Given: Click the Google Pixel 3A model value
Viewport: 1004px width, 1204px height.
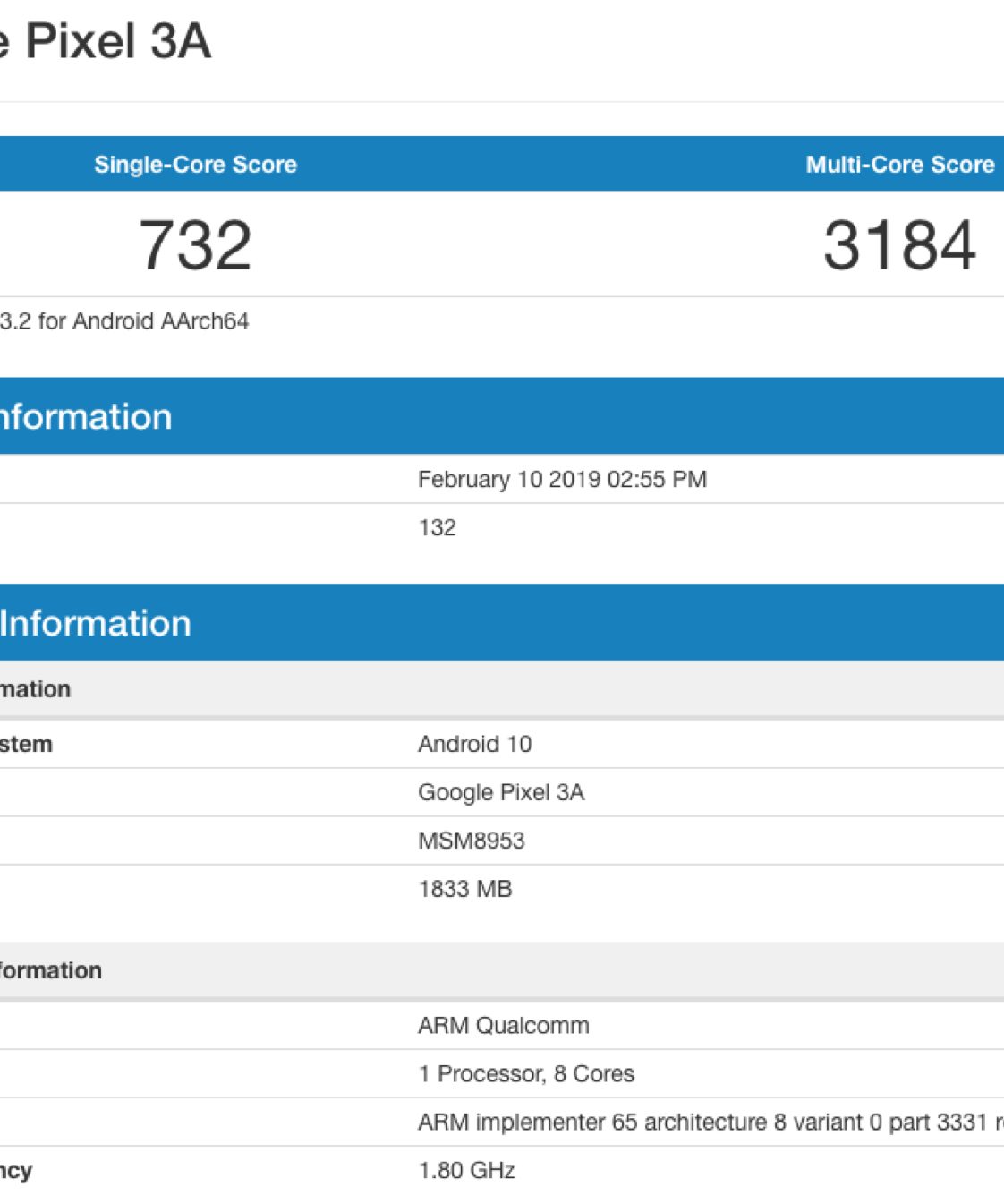Looking at the screenshot, I should (x=501, y=793).
